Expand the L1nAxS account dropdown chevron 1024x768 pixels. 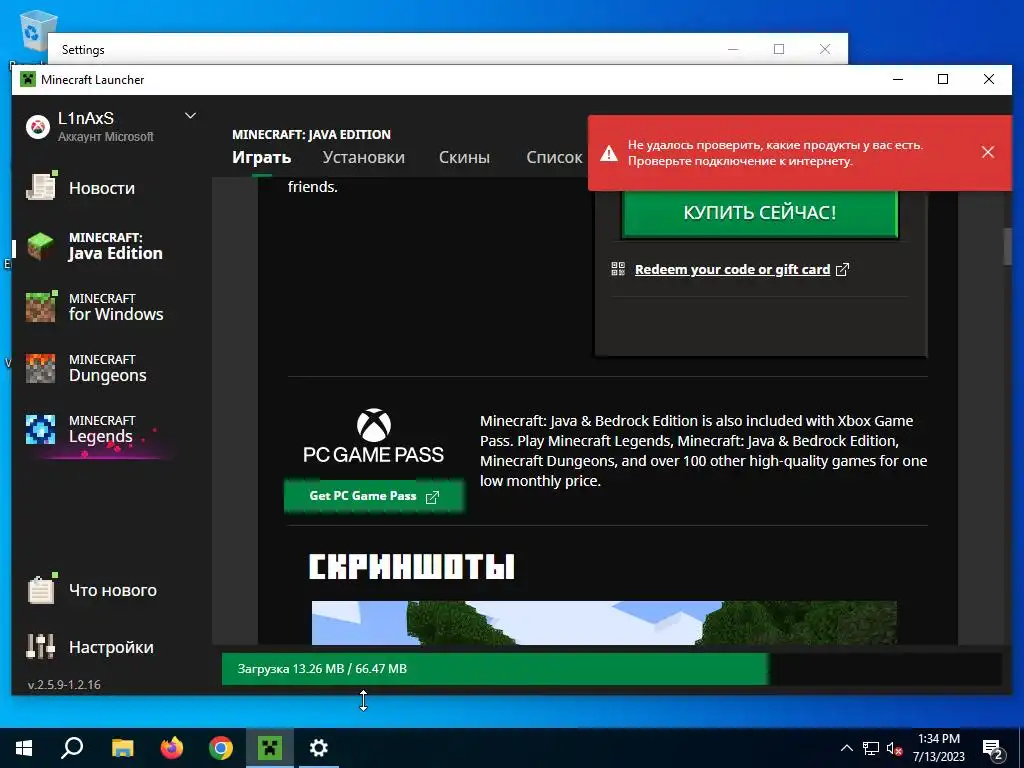[x=190, y=116]
